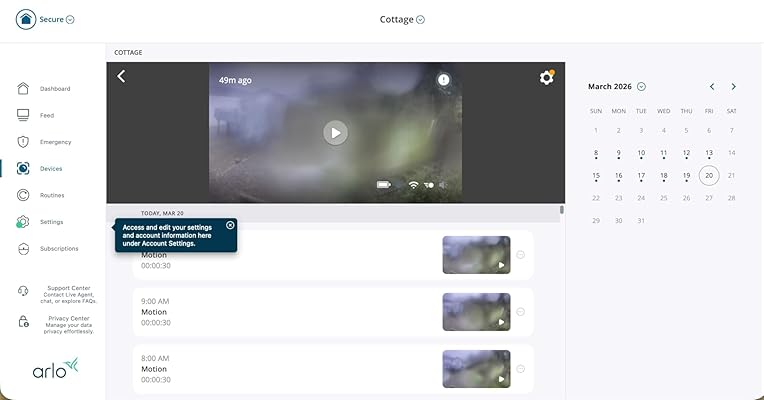Image resolution: width=764 pixels, height=400 pixels.
Task: Go back with the left arrow
Action: coord(121,76)
